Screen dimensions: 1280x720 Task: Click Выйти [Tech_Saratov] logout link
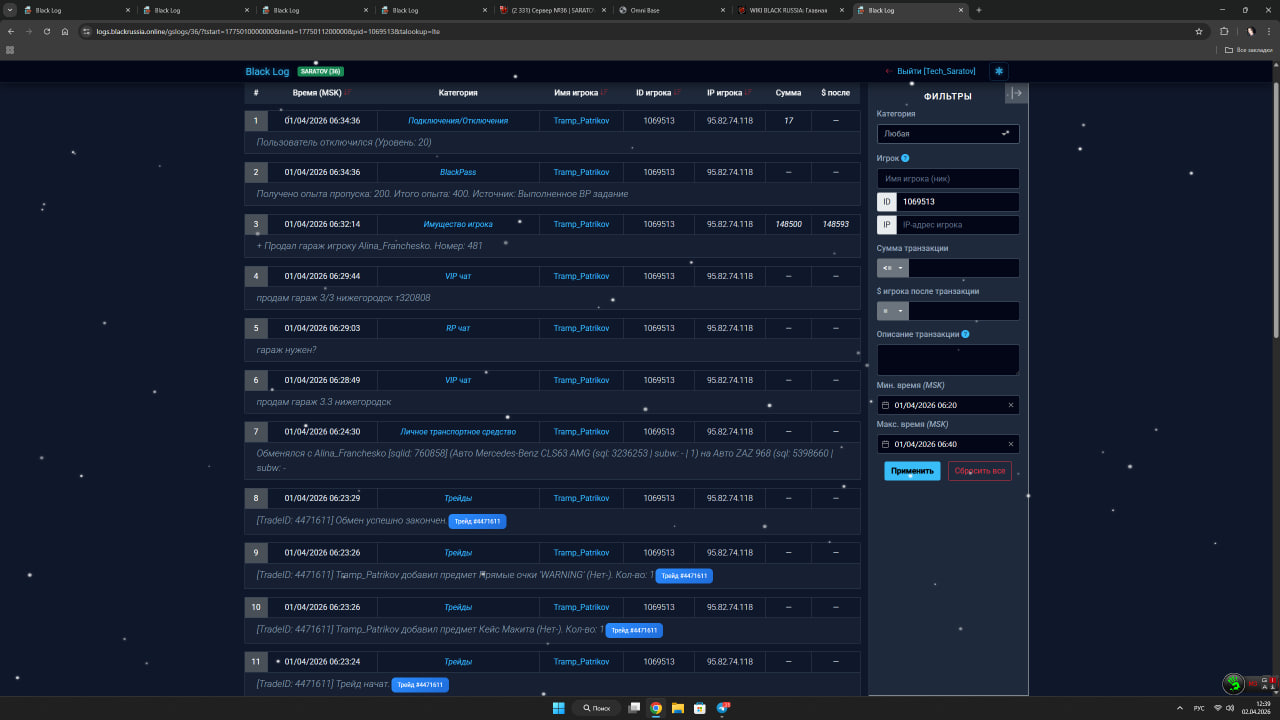point(930,71)
